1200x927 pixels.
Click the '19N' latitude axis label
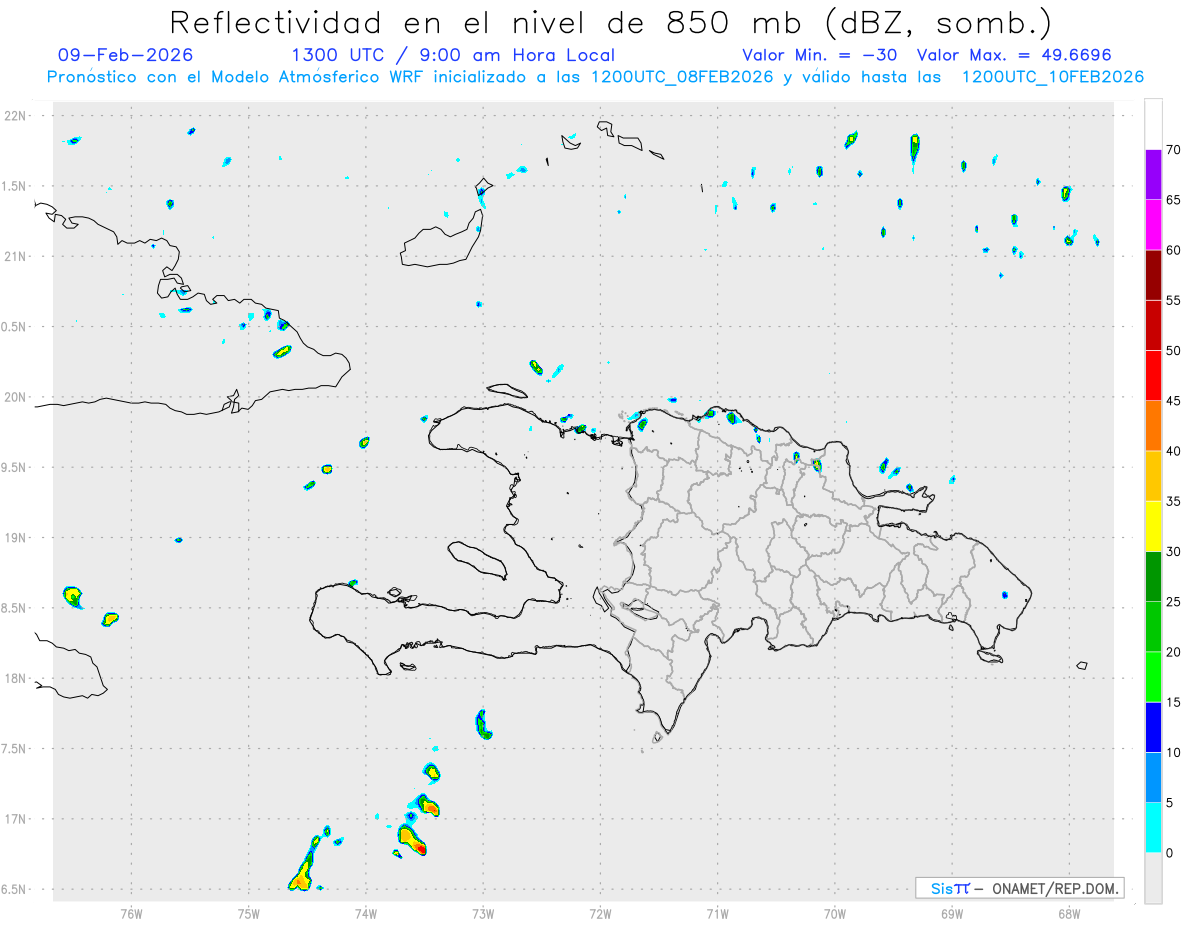click(x=16, y=538)
